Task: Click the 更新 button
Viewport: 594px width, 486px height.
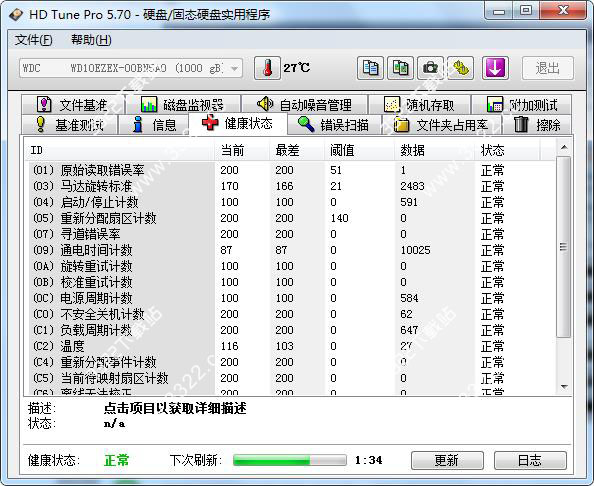Action: pyautogui.click(x=447, y=460)
